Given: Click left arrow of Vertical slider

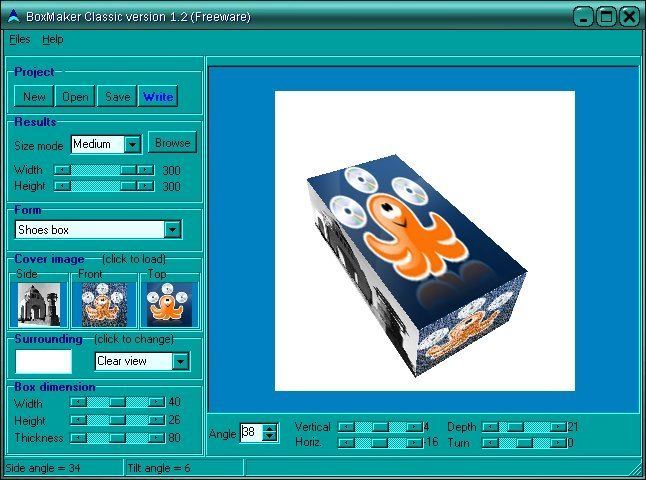Looking at the screenshot, I should pos(347,427).
